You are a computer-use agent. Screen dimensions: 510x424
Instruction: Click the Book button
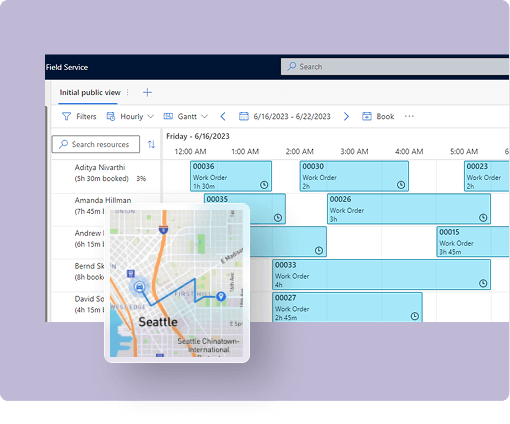coord(378,116)
